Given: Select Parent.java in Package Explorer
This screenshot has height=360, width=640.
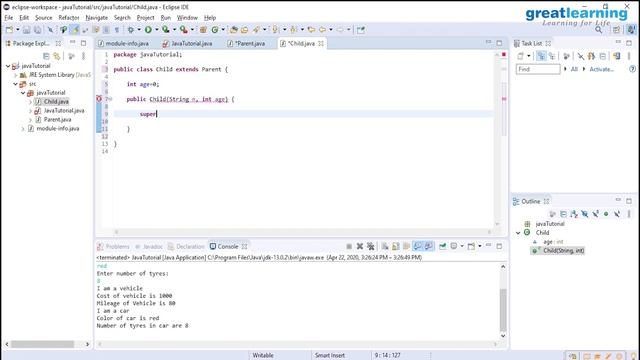Looking at the screenshot, I should tap(57, 120).
